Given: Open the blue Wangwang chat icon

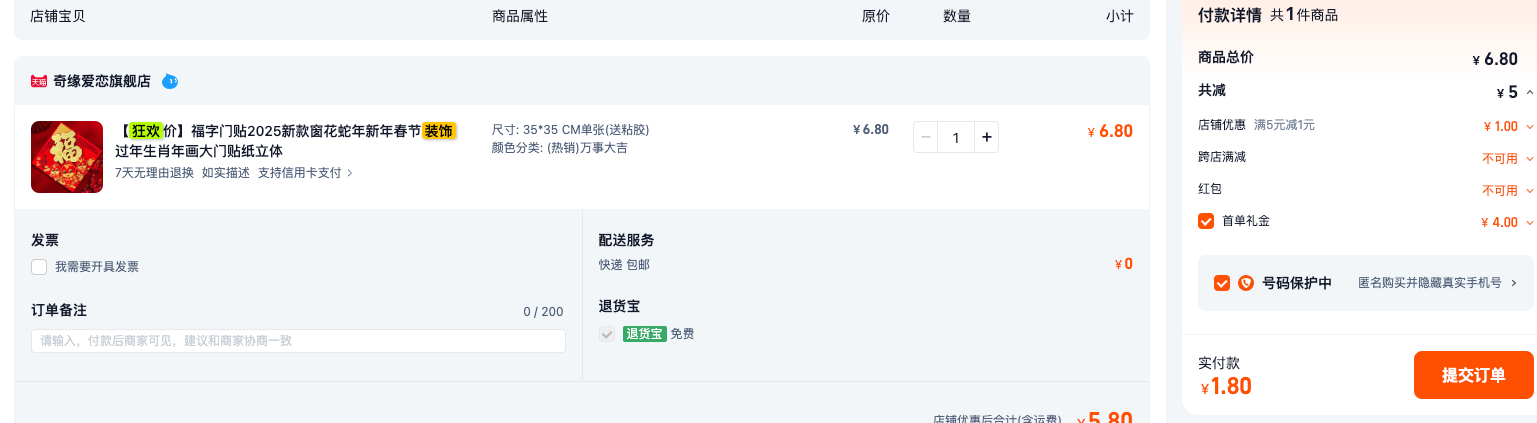Looking at the screenshot, I should (x=170, y=81).
